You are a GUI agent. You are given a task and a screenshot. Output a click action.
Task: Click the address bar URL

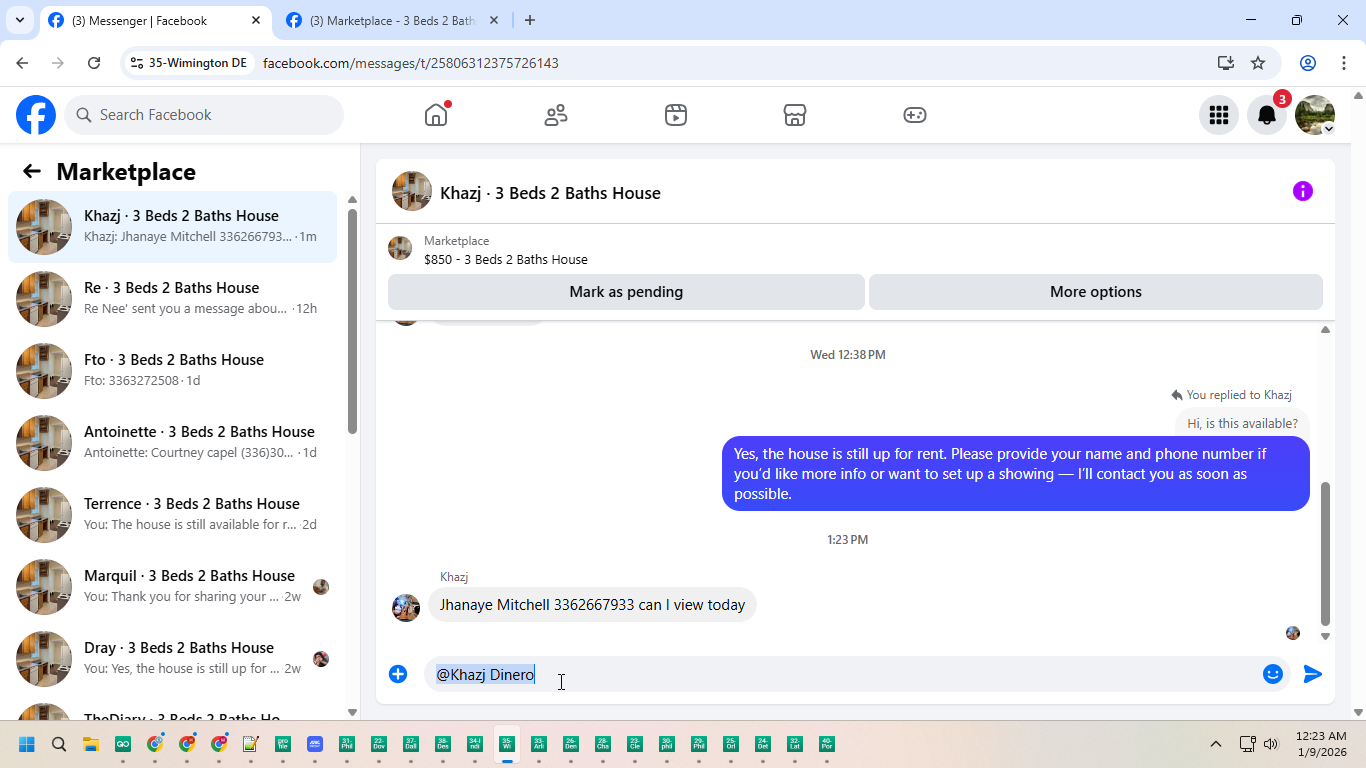410,63
